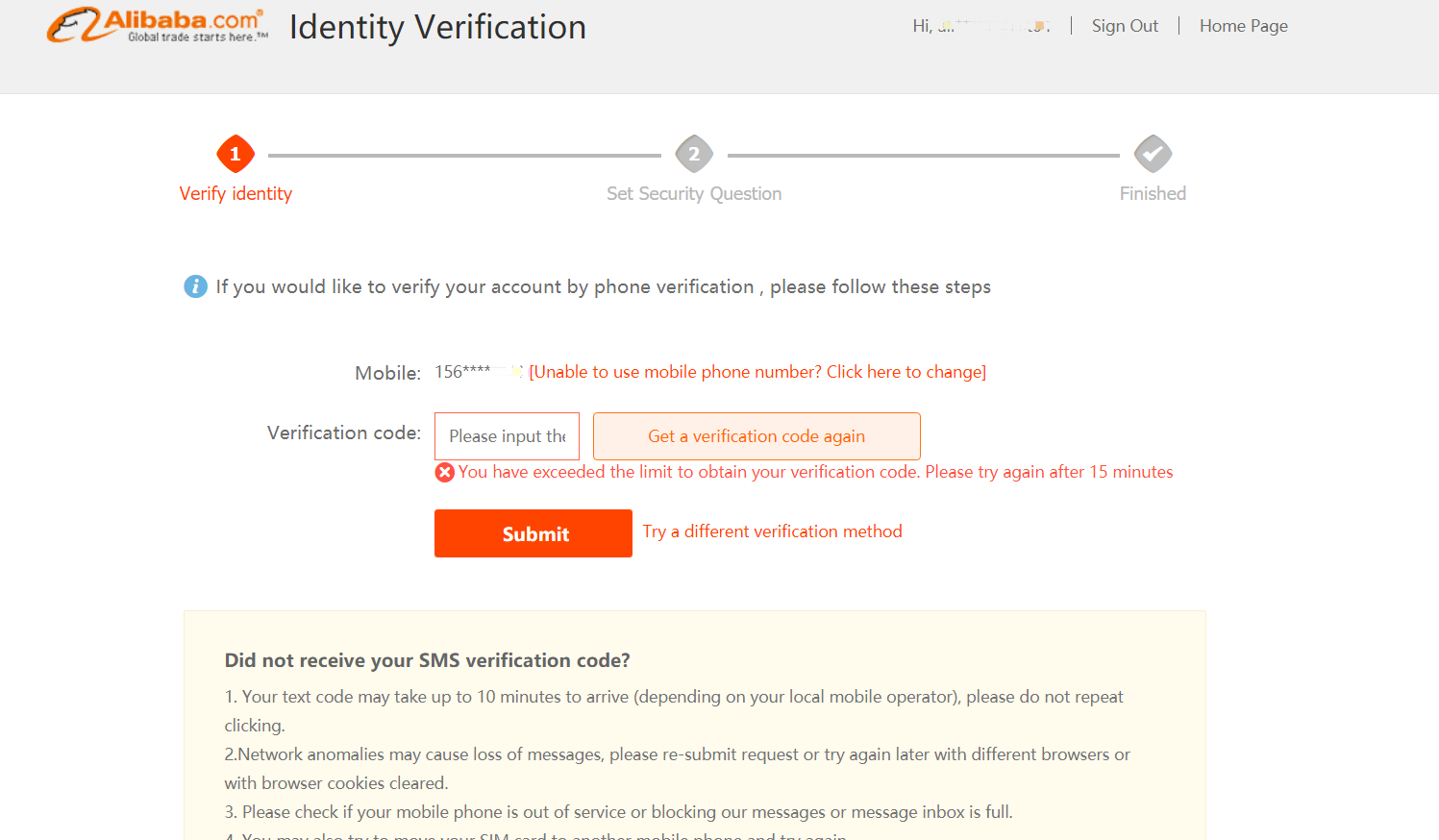This screenshot has height=840, width=1439.
Task: Try a different verification method
Action: tap(772, 531)
